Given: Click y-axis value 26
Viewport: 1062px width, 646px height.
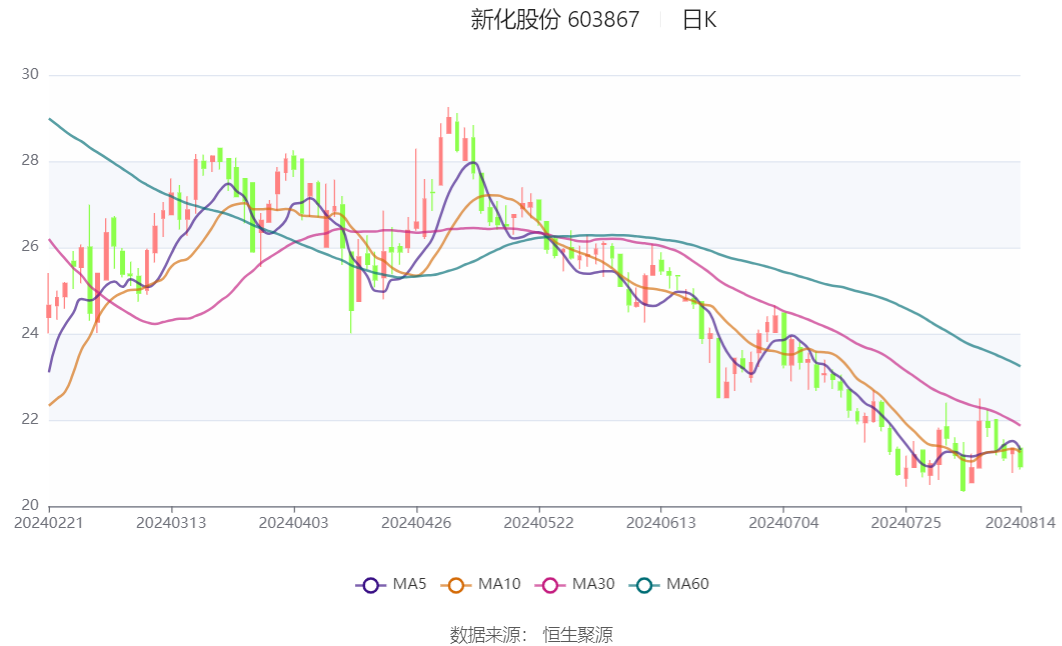Looking at the screenshot, I should [30, 246].
